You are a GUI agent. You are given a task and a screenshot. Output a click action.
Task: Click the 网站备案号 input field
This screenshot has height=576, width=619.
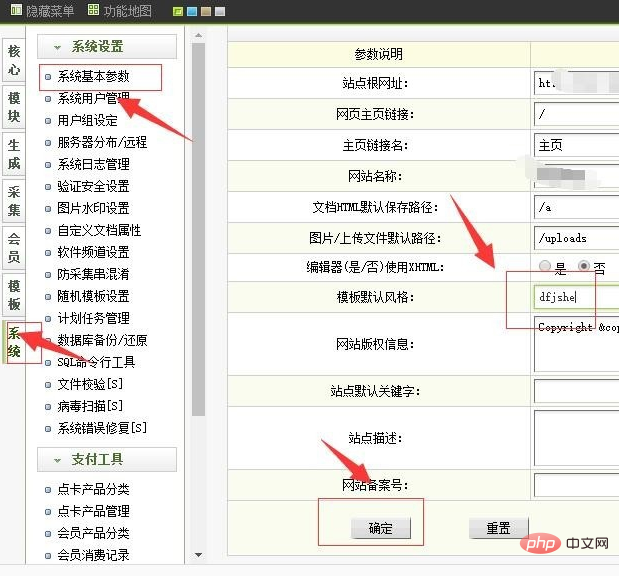pos(576,485)
